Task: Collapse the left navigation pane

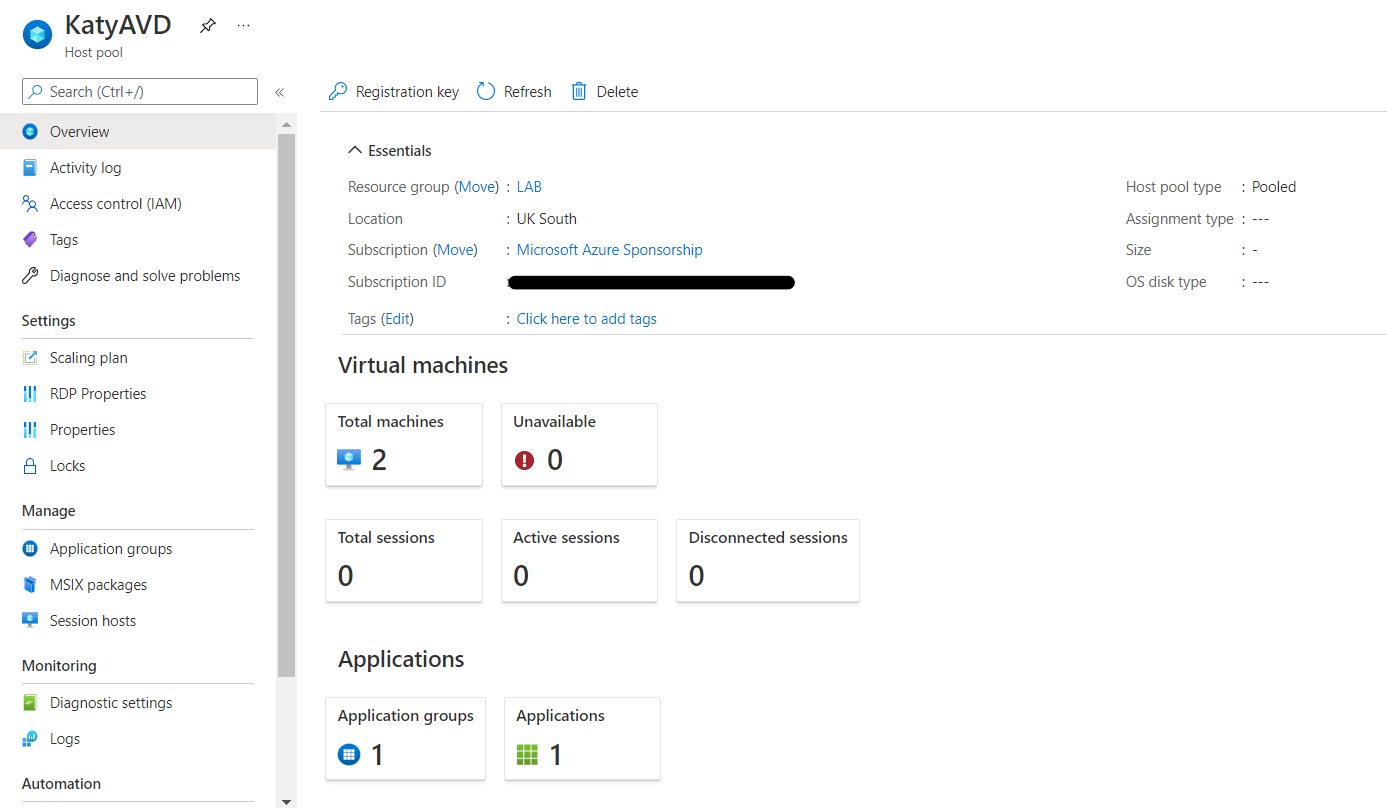Action: click(279, 91)
